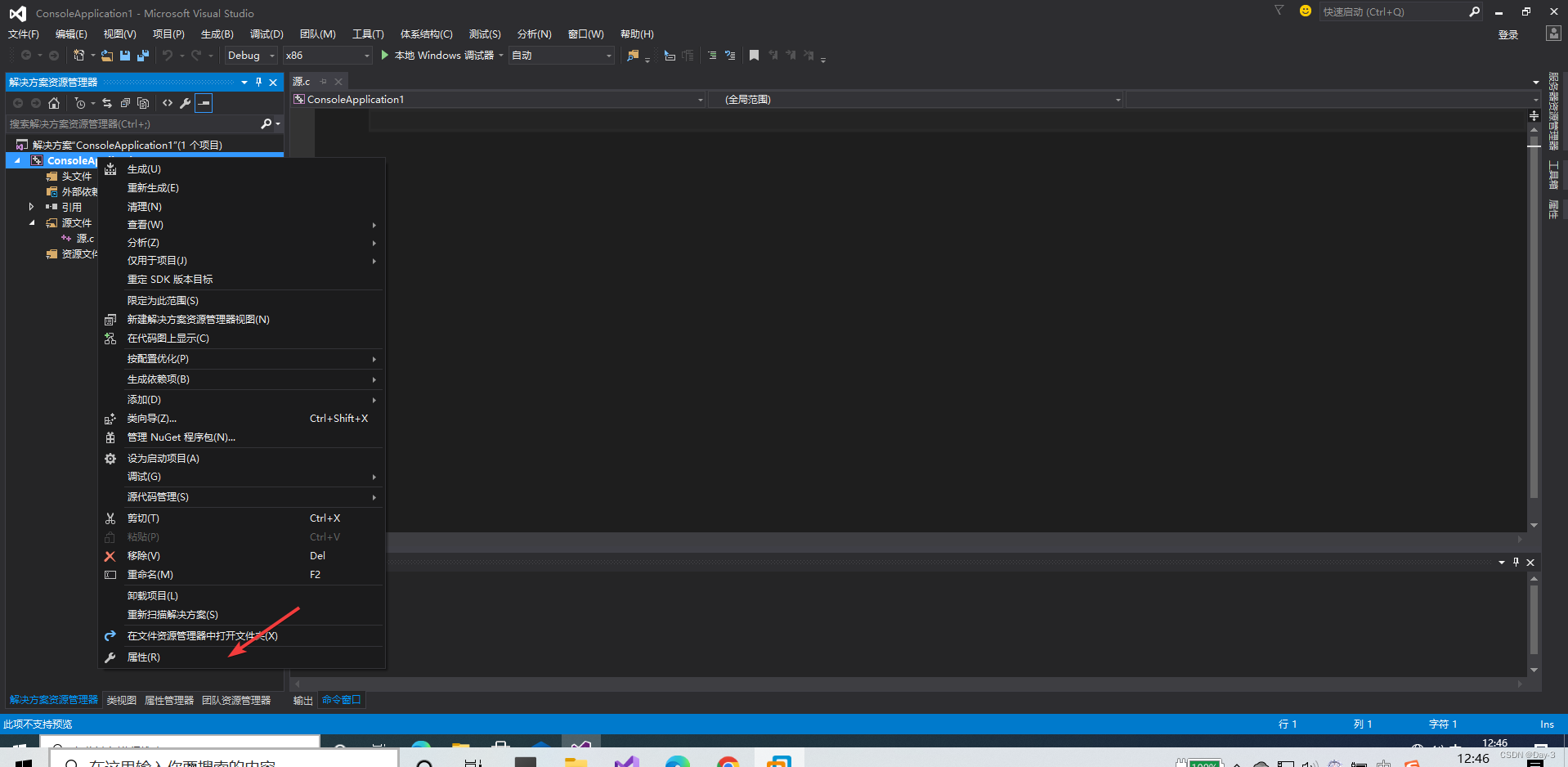
Task: Pin the output panel with its pushpin
Action: pyautogui.click(x=1516, y=562)
